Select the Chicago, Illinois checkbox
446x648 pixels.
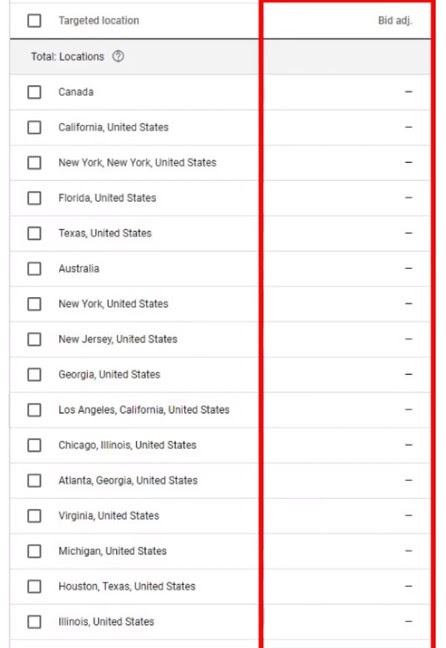pos(34,445)
